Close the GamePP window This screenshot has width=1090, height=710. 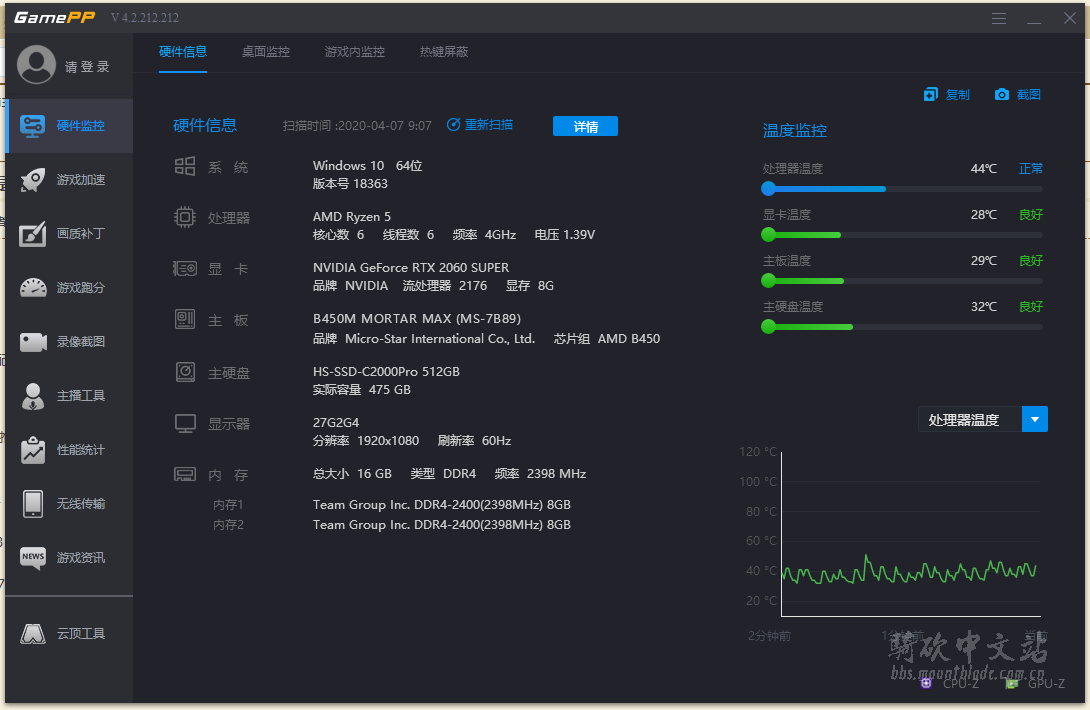[1070, 18]
